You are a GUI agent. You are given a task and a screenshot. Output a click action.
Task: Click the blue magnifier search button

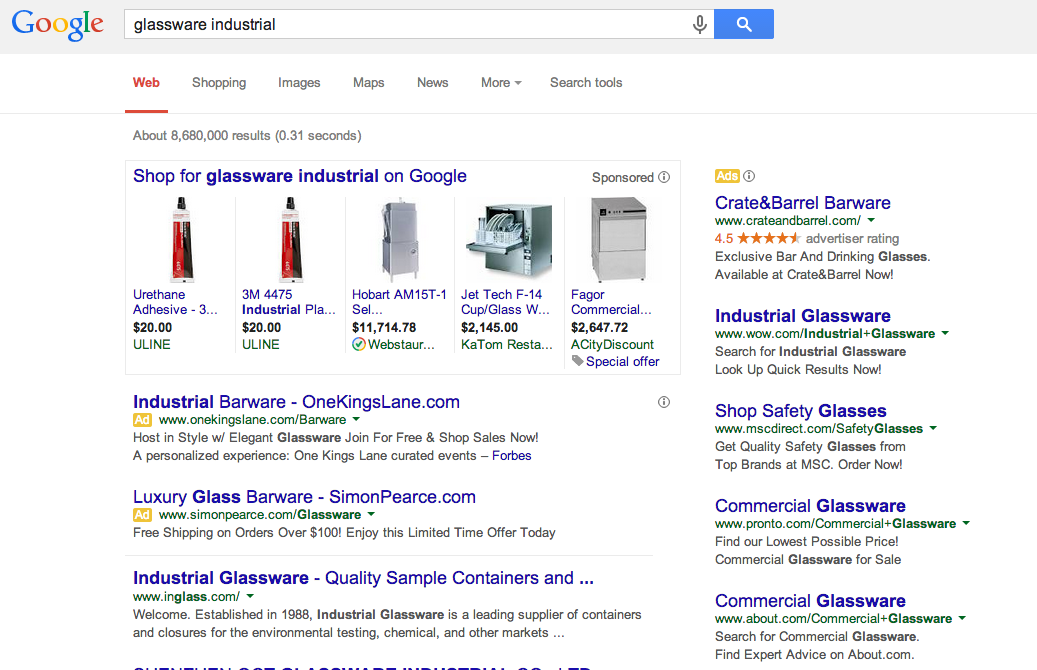[743, 25]
